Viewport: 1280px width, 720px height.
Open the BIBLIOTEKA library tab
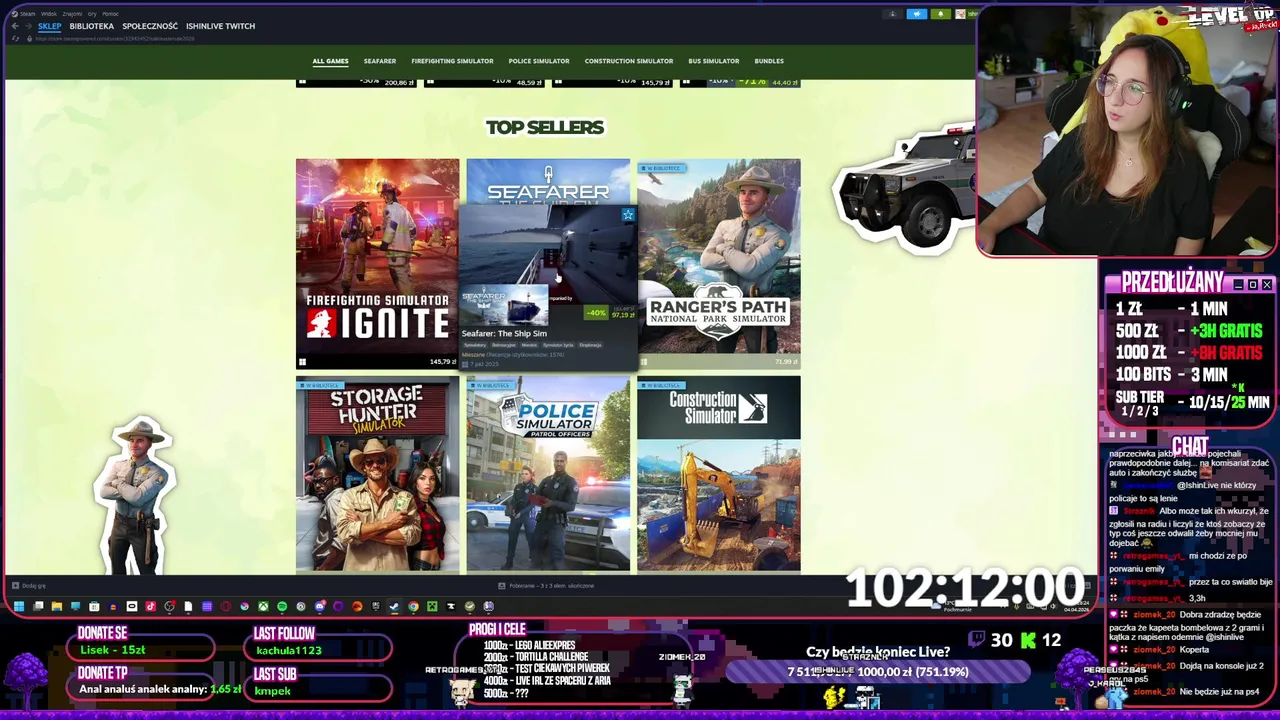[x=92, y=26]
